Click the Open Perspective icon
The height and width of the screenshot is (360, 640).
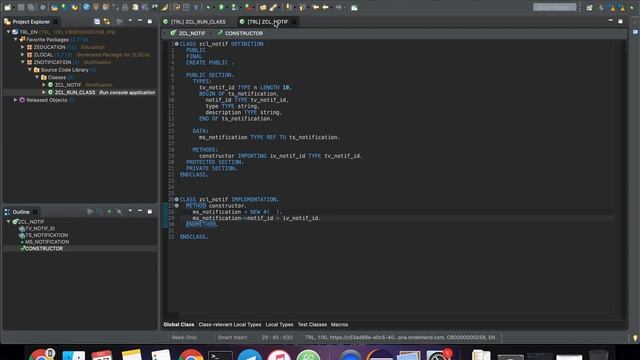(589, 7)
